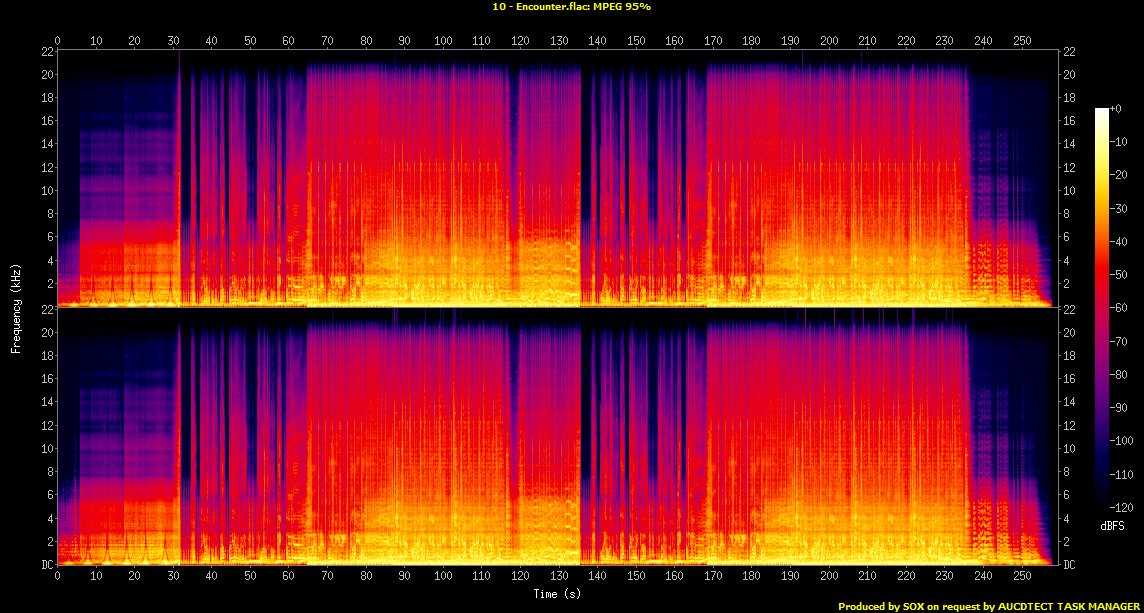Click the 150 mark on the bottom time axis
Image resolution: width=1144 pixels, height=613 pixels.
tap(635, 576)
